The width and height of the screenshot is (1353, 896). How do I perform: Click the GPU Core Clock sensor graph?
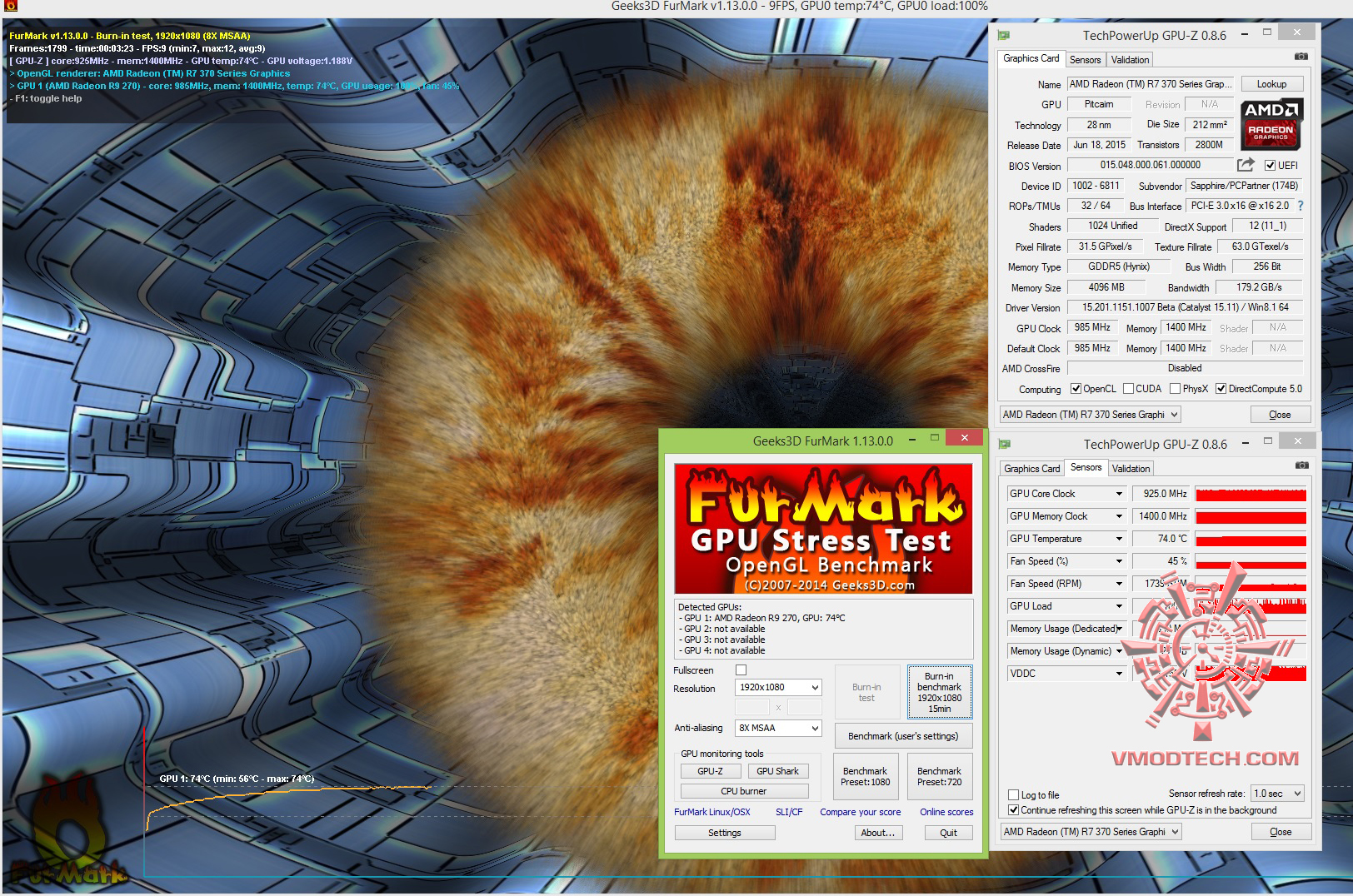click(1251, 494)
